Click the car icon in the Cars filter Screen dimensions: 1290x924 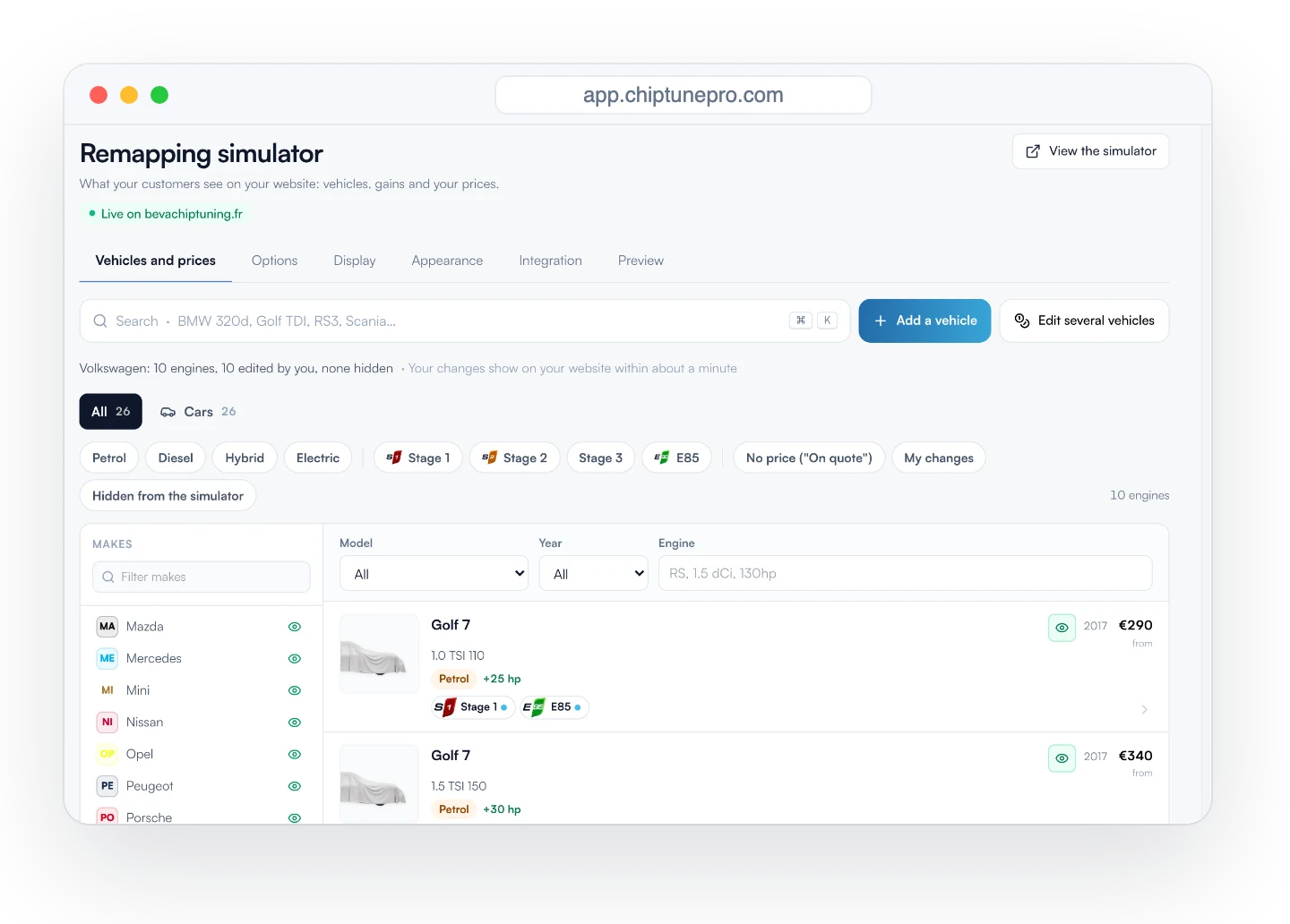(168, 412)
